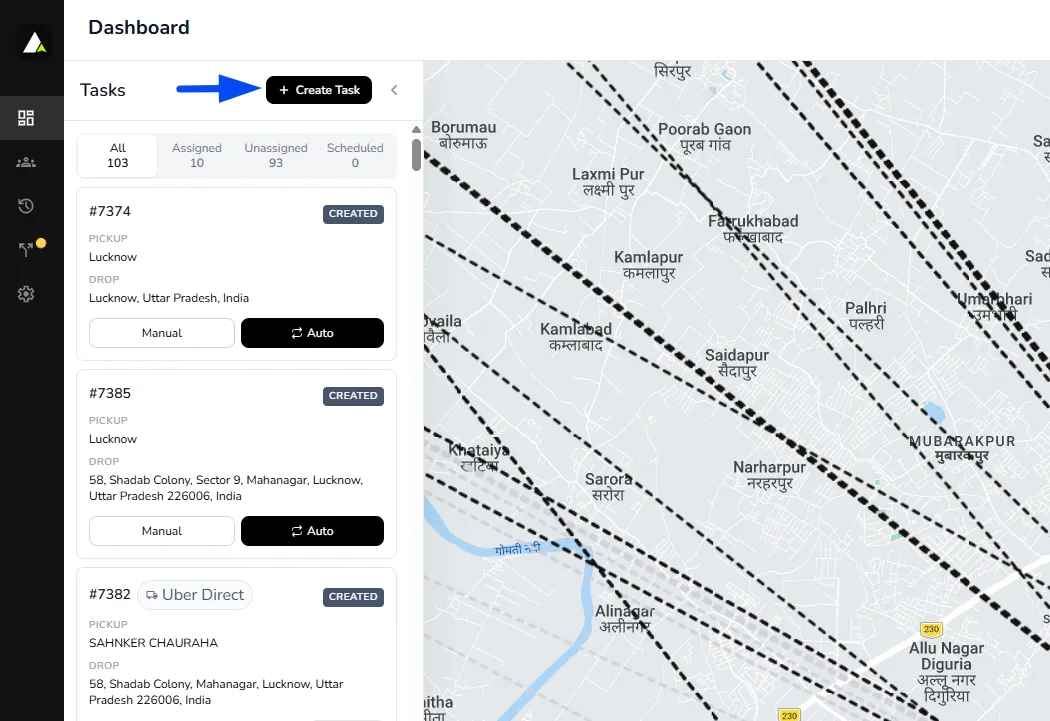Screen dimensions: 1050x721
Task: Open task #7382 by its ID
Action: tap(110, 594)
